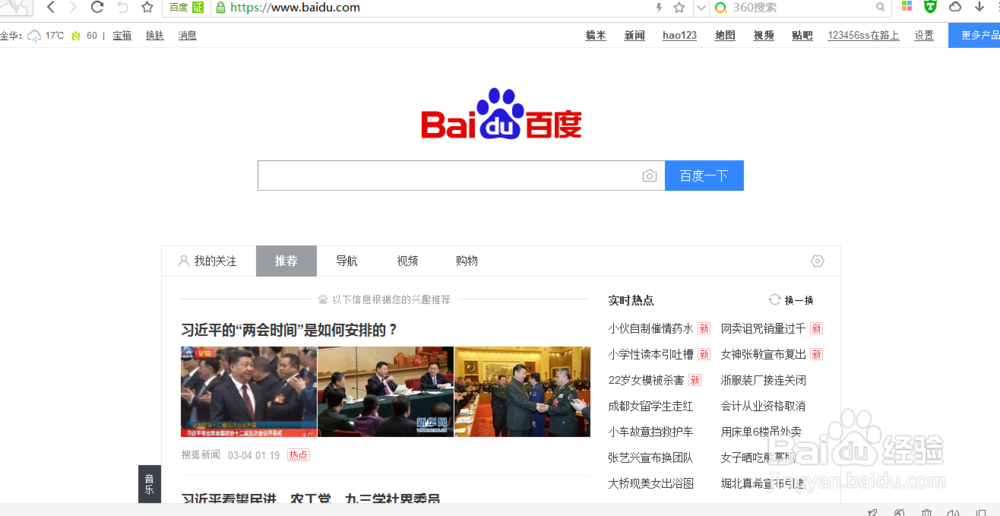Open hot topic 女神张敏宣布复出
This screenshot has width=1000, height=516.
(x=763, y=354)
